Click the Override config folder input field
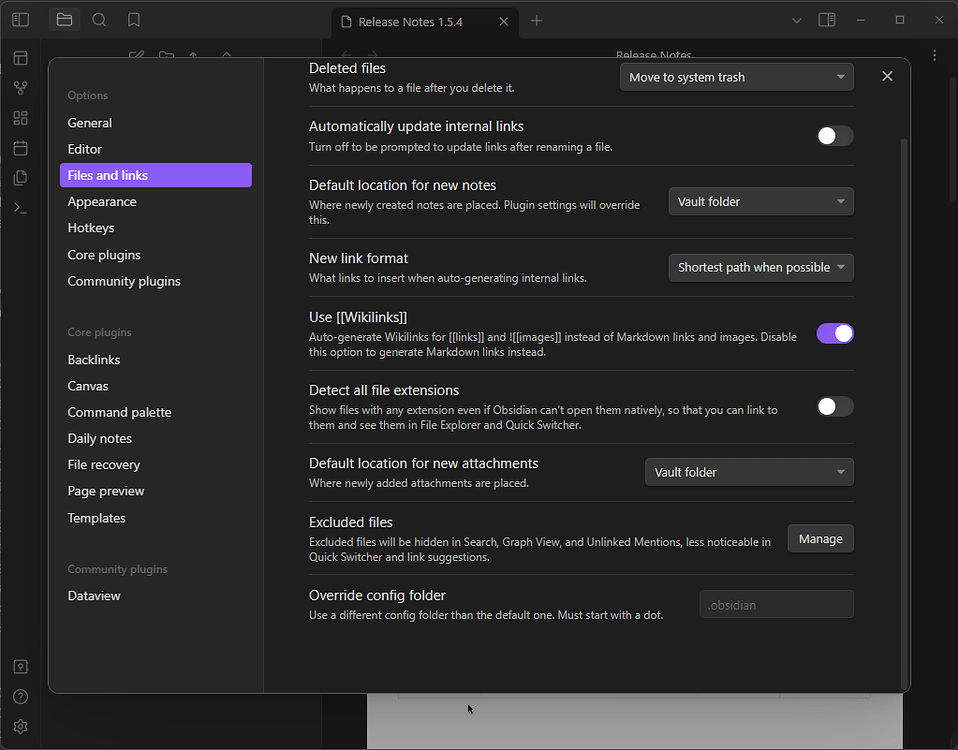The image size is (958, 750). click(x=776, y=604)
